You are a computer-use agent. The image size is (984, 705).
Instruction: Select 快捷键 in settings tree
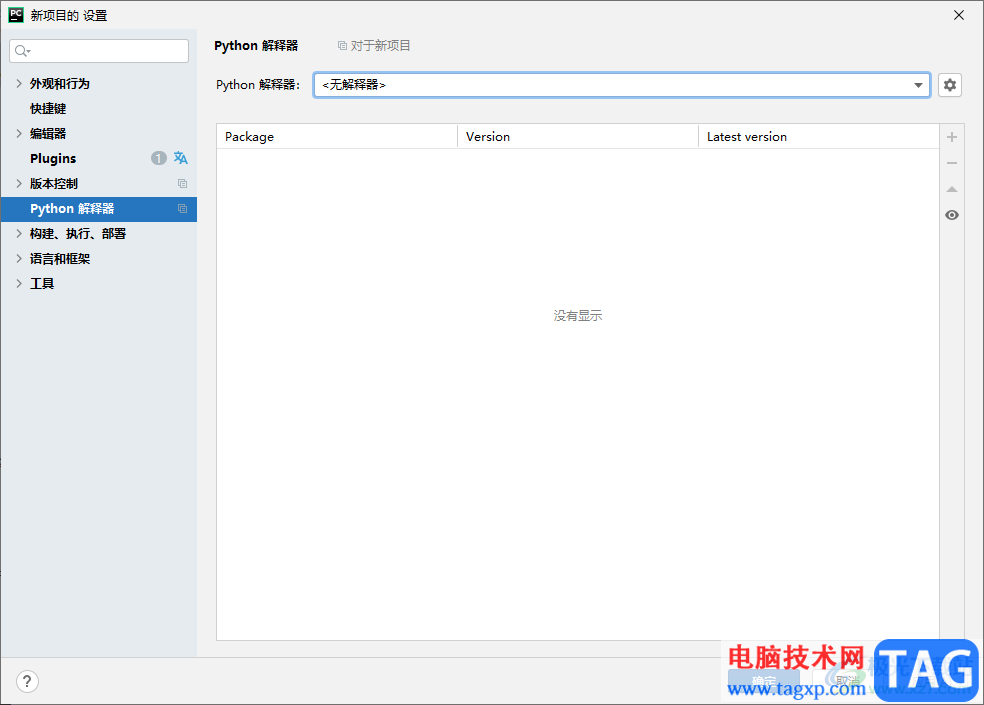pyautogui.click(x=48, y=109)
